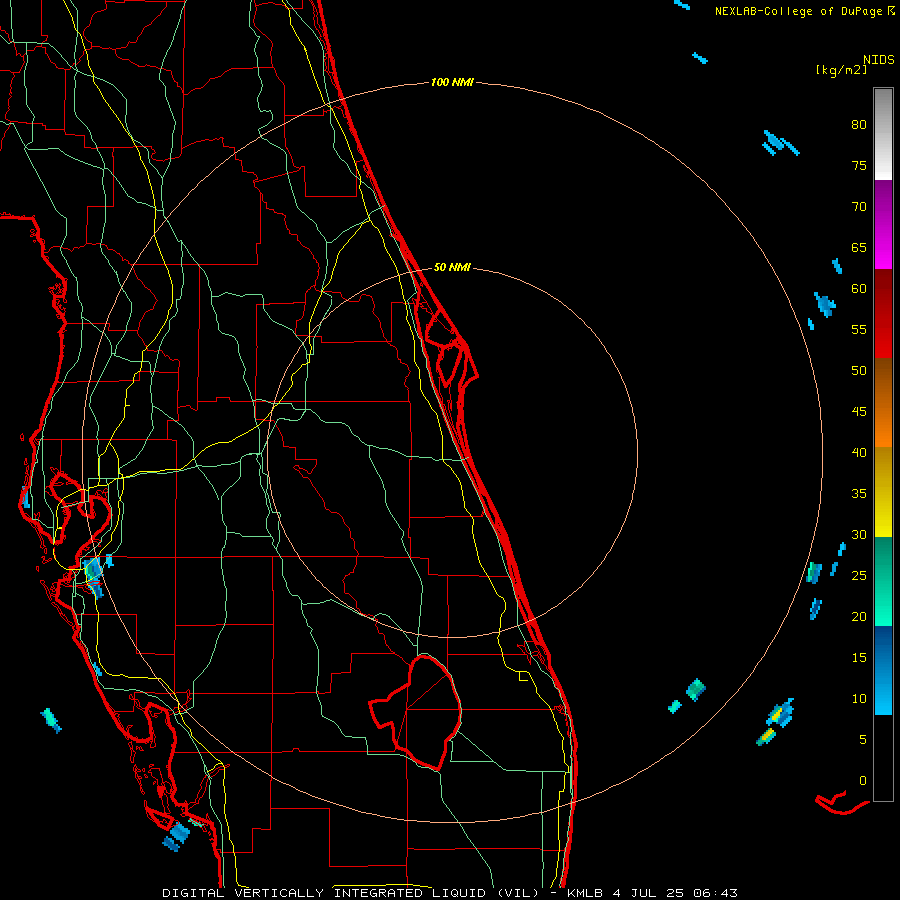
Task: Click the scale value 0
Action: point(863,781)
